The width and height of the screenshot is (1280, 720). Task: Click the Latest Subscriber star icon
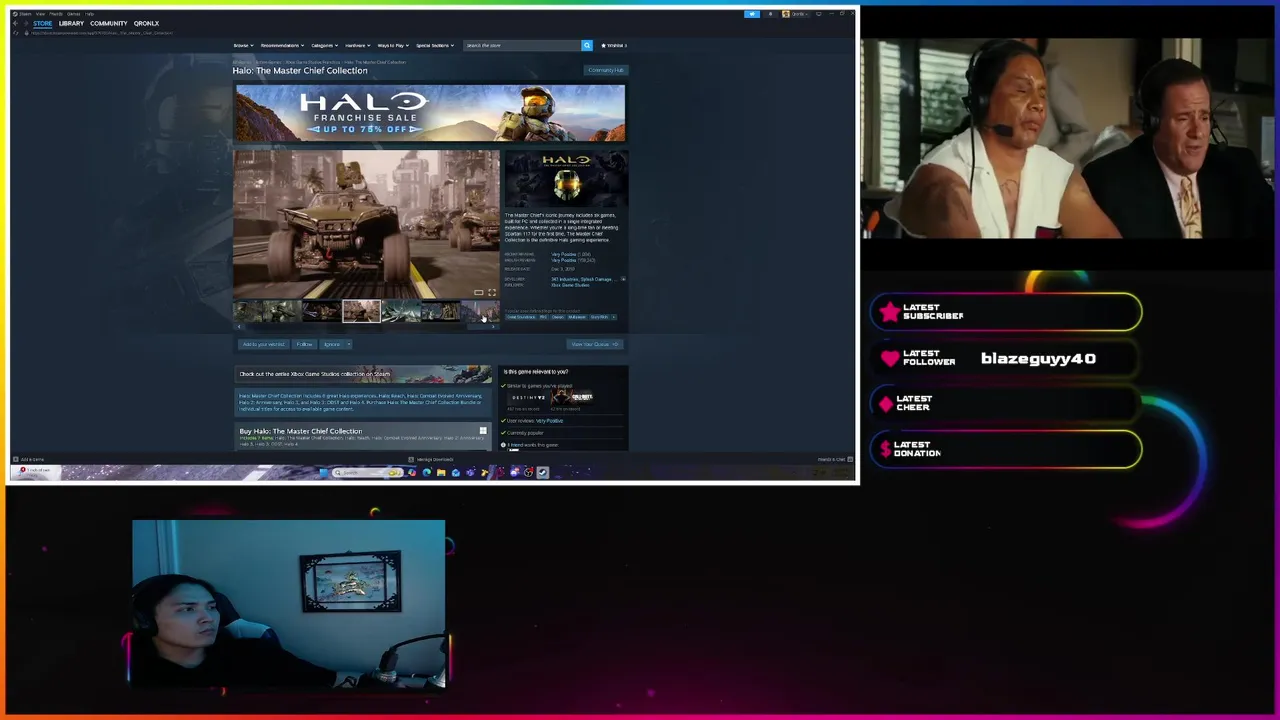(x=889, y=312)
